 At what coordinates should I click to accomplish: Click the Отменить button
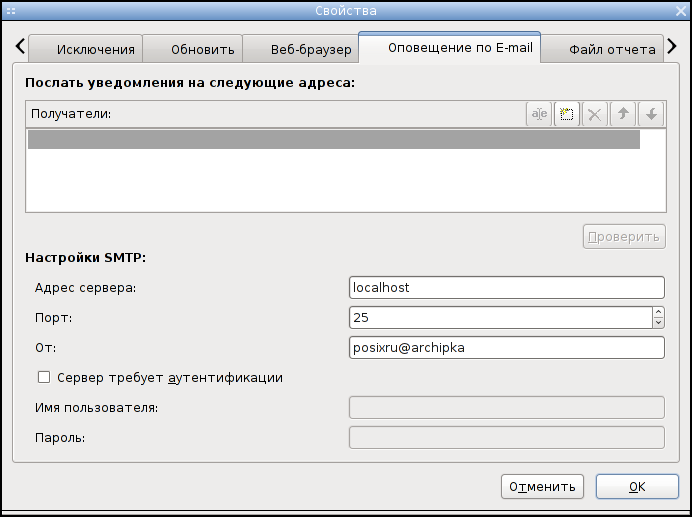pyautogui.click(x=542, y=487)
